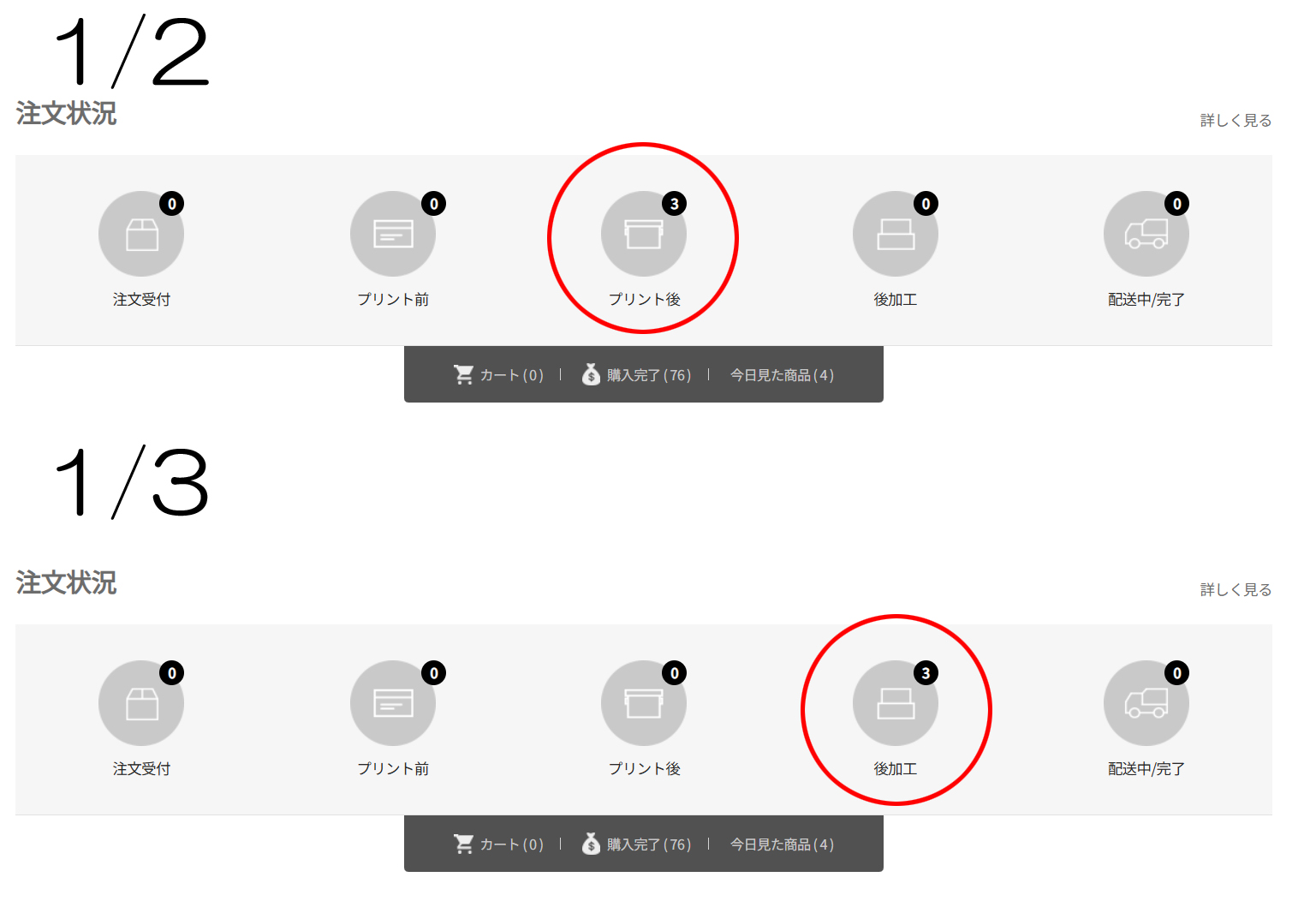Screen dimensions: 1316x907
Task: Open 注文受付 icon in the top panel
Action: 141,234
